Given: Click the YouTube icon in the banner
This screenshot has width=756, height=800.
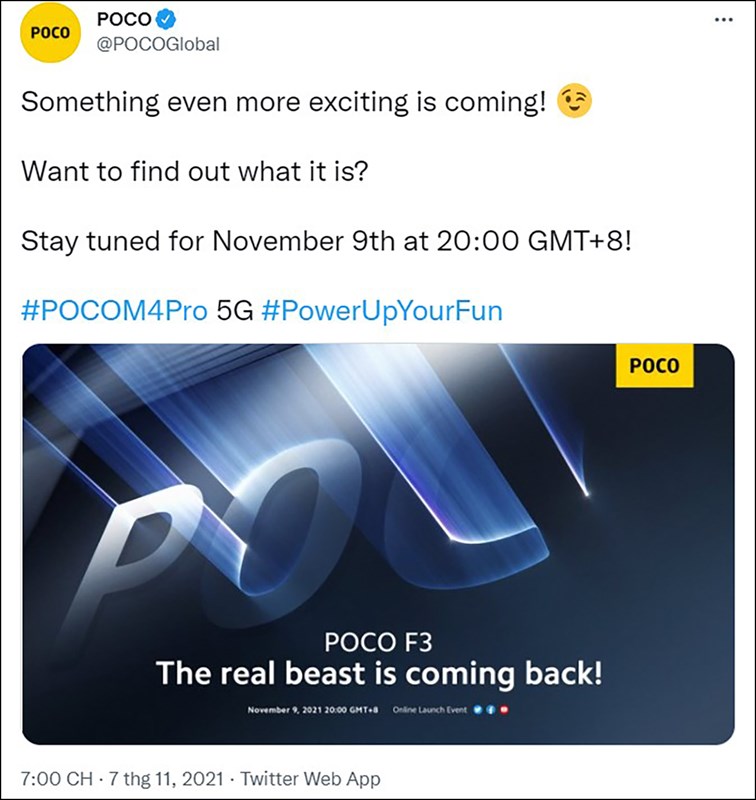Looking at the screenshot, I should pyautogui.click(x=506, y=710).
